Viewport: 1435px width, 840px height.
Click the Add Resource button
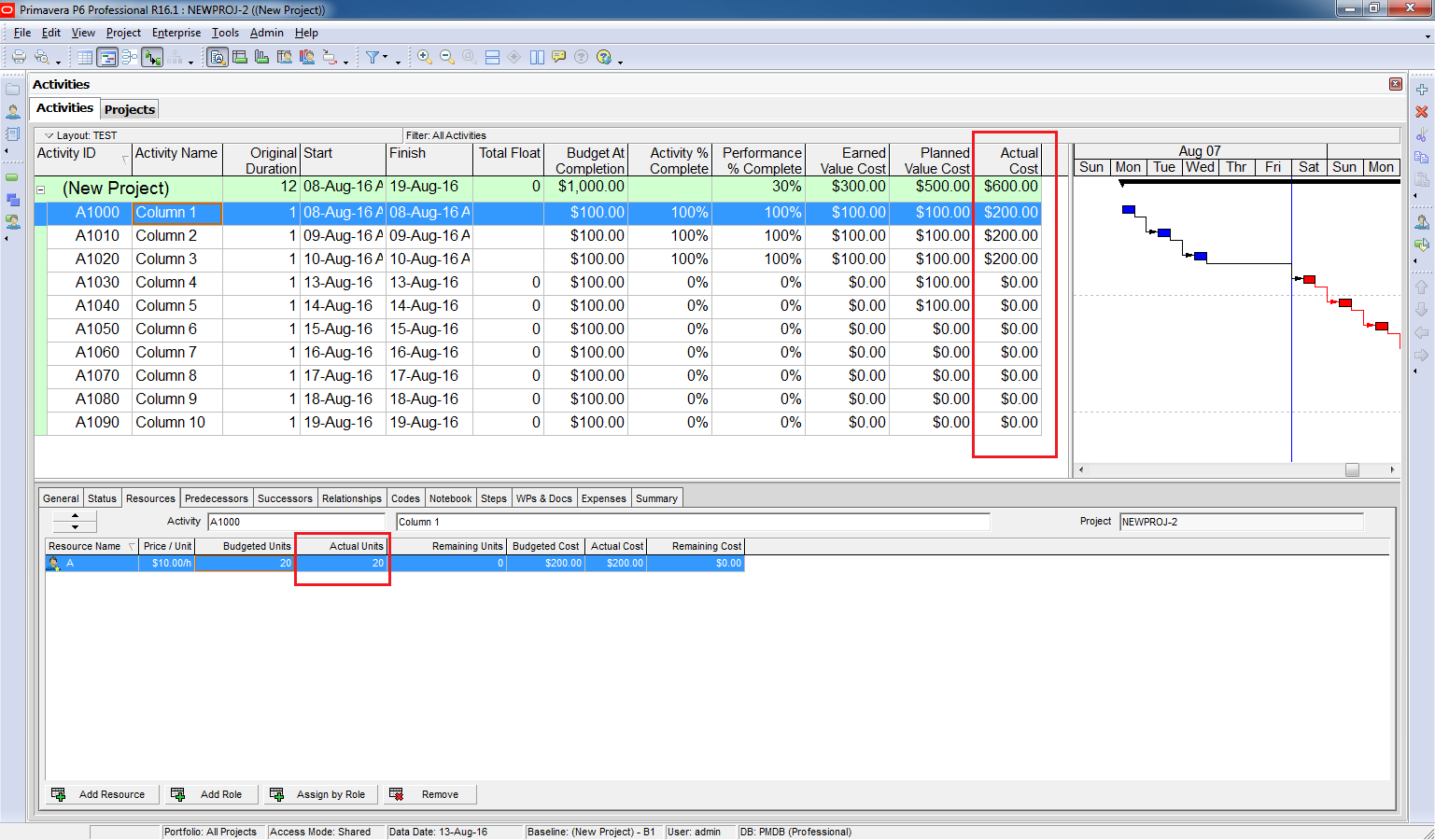coord(101,794)
